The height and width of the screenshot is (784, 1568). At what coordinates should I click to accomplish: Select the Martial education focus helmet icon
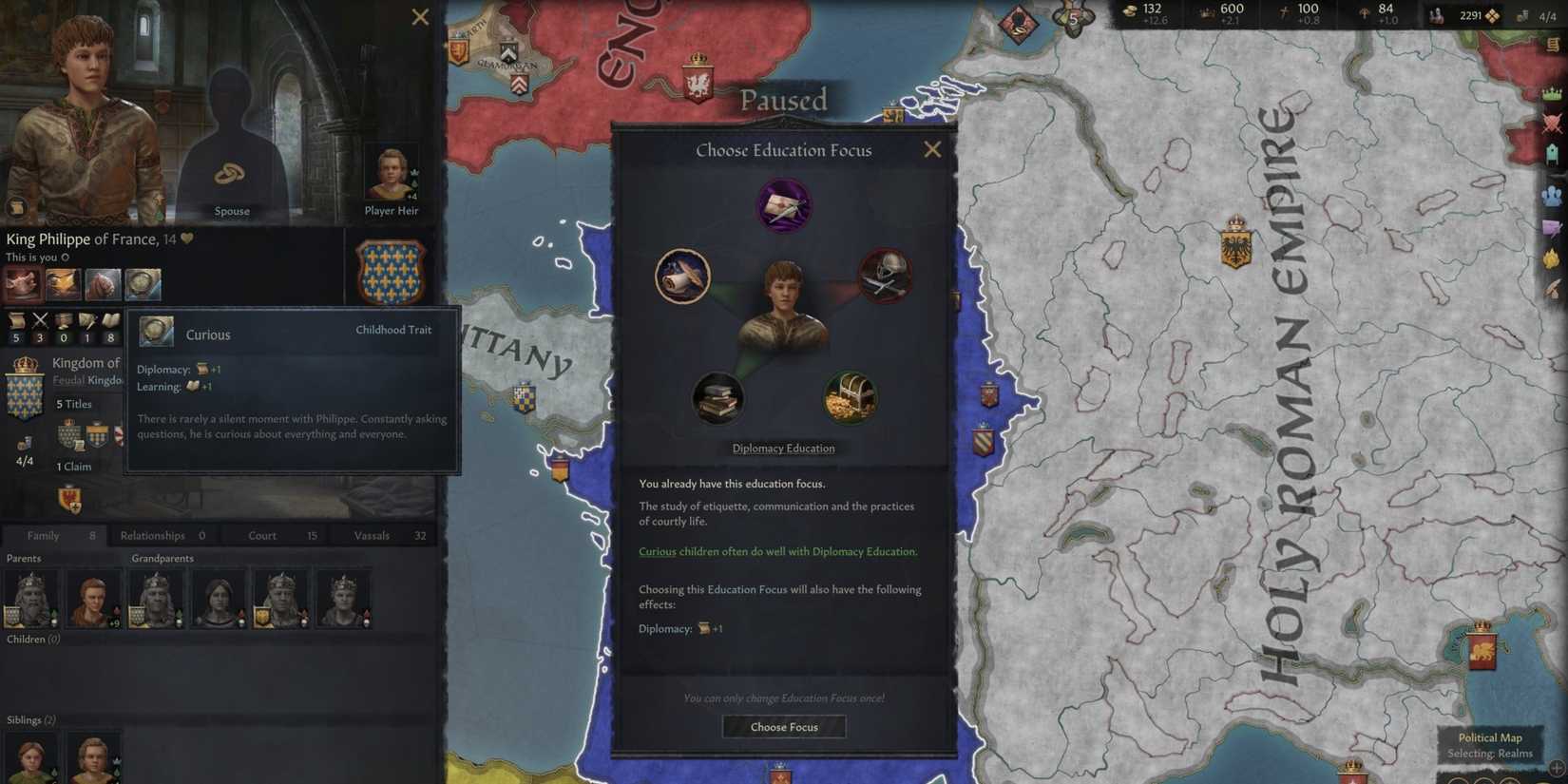tap(886, 277)
